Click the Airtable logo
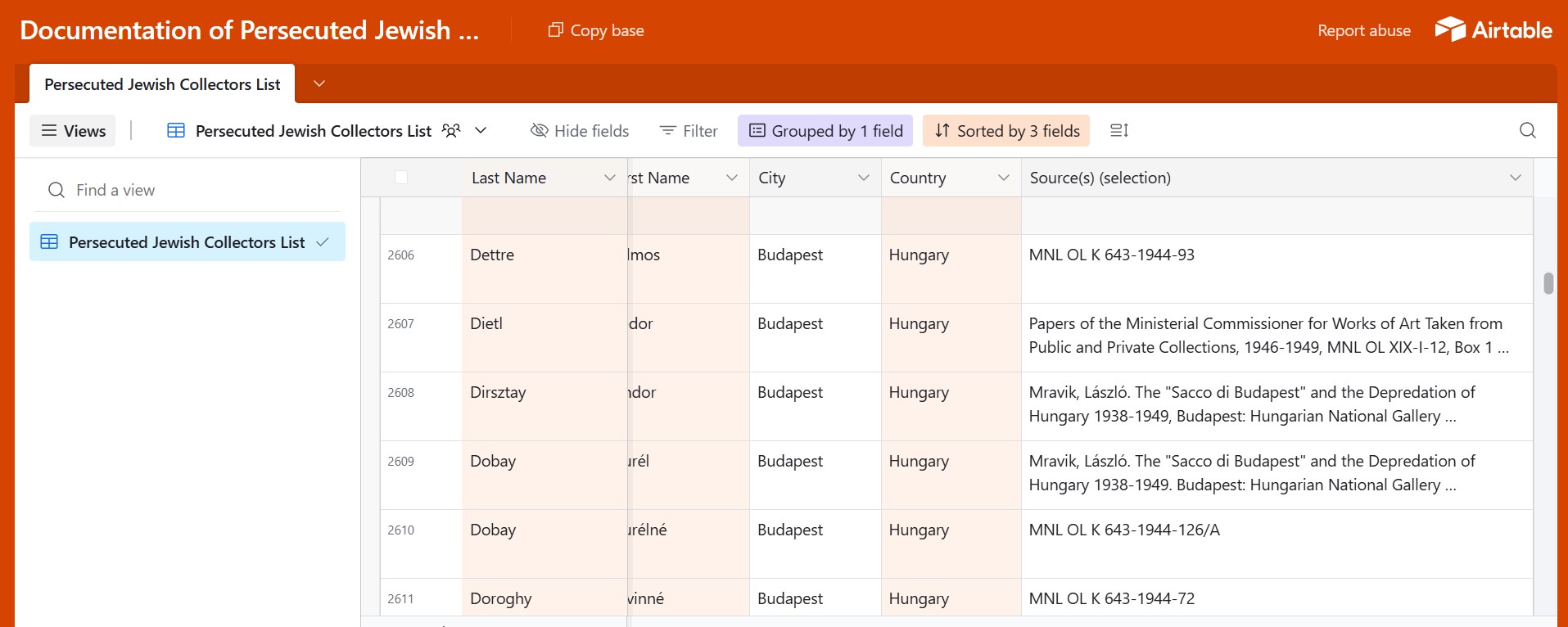The image size is (1568, 627). (1493, 30)
